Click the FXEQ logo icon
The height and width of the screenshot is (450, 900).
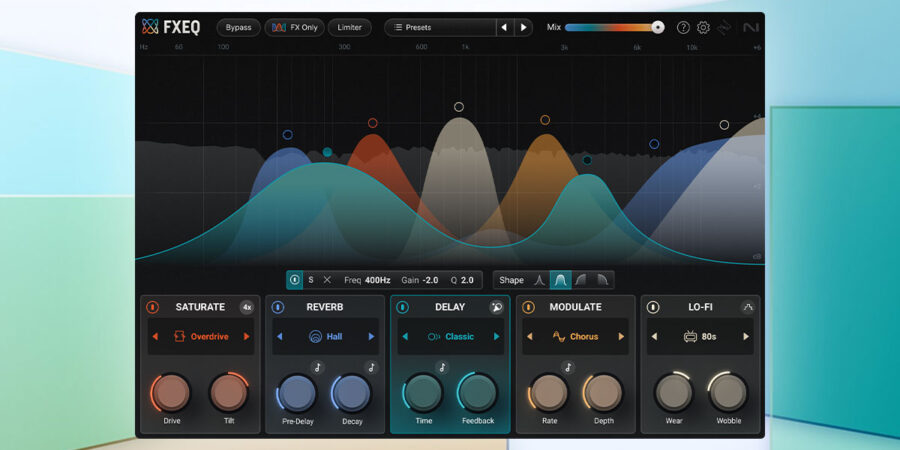(x=150, y=26)
